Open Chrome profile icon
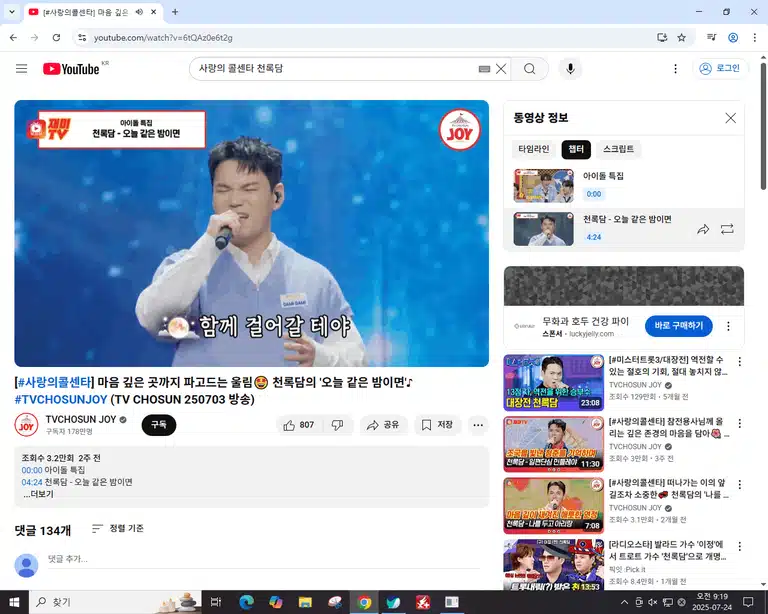This screenshot has width=768, height=614. (733, 38)
